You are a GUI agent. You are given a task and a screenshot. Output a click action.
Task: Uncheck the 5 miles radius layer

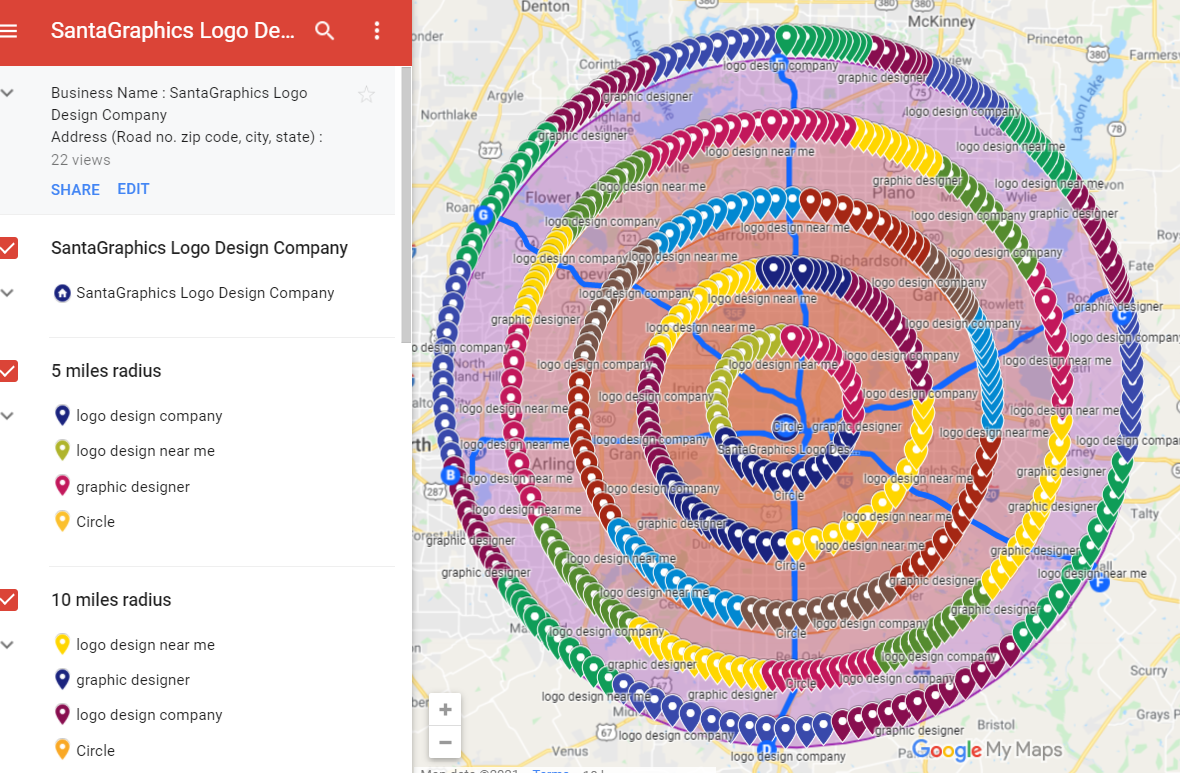pyautogui.click(x=10, y=371)
